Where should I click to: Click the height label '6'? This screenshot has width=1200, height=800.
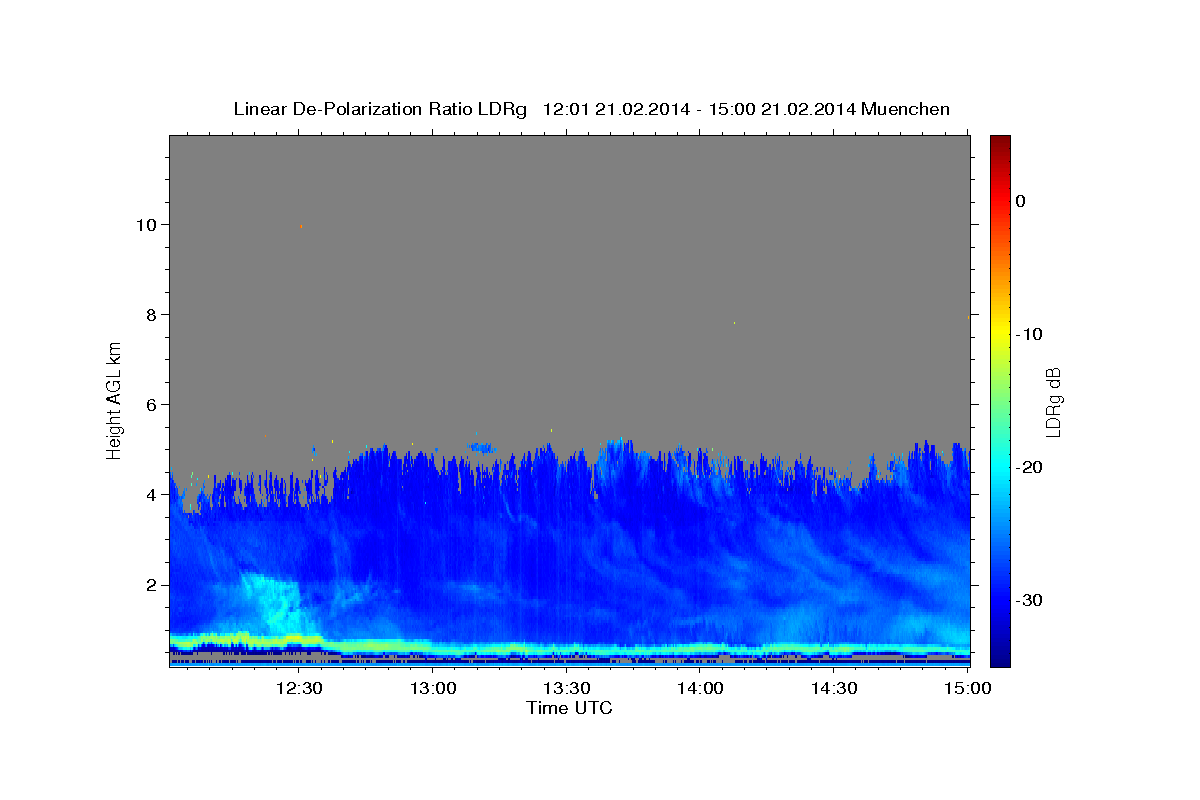point(152,404)
